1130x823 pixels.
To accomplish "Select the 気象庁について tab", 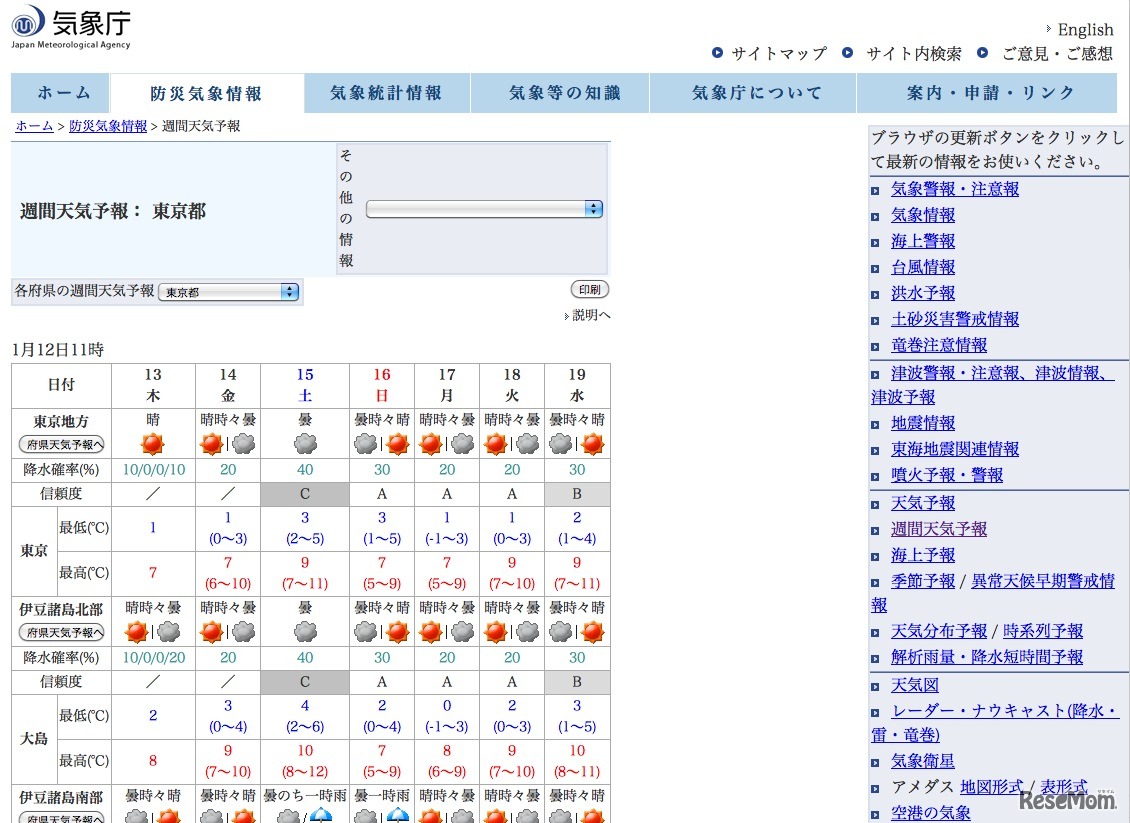I will click(x=757, y=93).
